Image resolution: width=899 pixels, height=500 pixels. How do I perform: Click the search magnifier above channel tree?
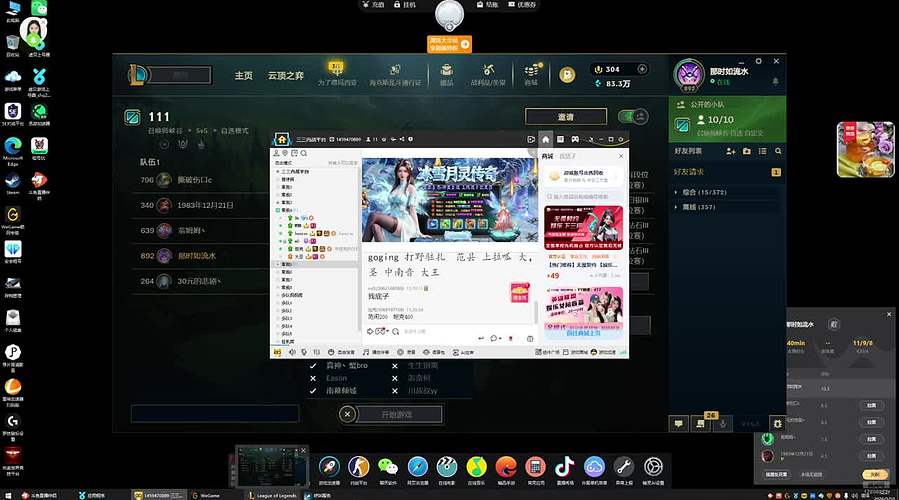[304, 154]
